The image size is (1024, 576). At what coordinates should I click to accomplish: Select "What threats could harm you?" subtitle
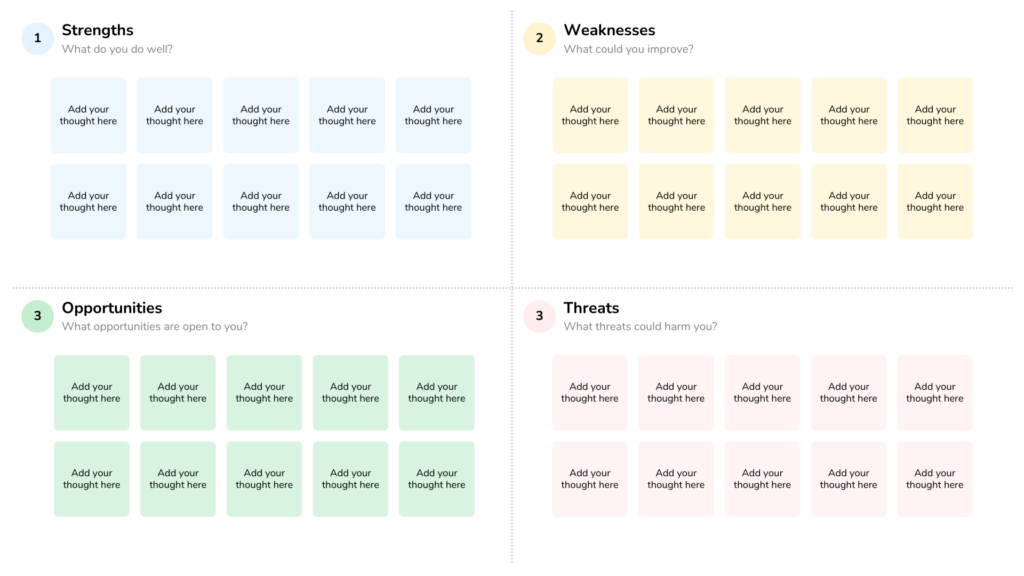pos(640,327)
